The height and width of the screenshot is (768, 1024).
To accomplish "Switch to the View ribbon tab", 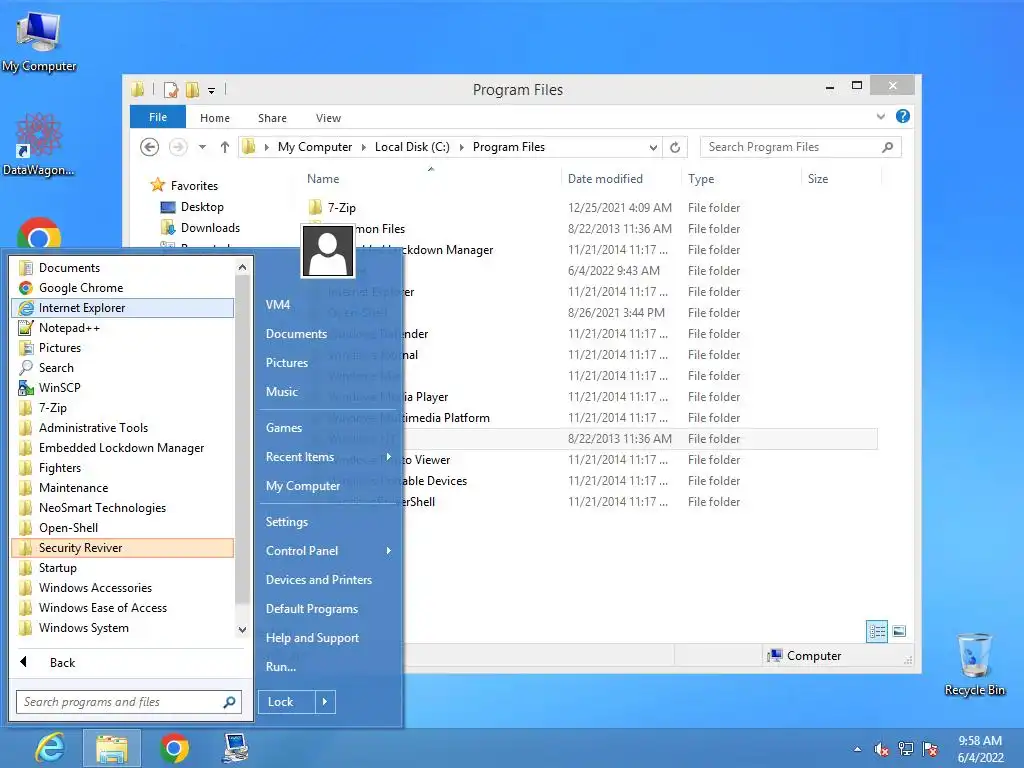I will (x=328, y=118).
